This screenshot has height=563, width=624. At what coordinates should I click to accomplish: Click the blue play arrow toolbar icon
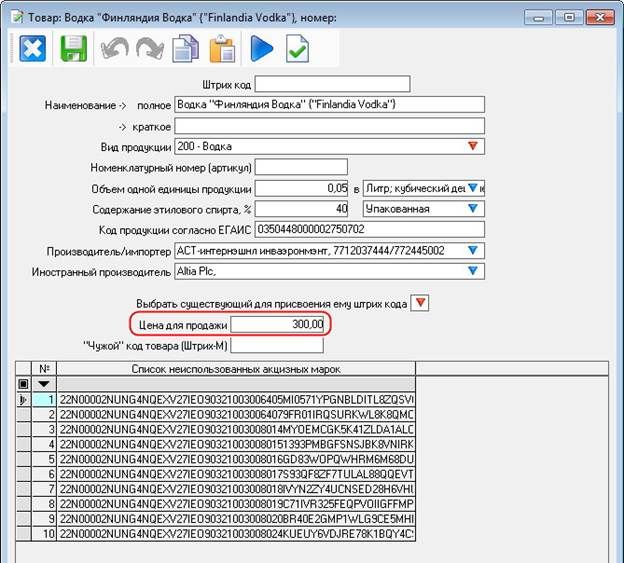pos(261,49)
